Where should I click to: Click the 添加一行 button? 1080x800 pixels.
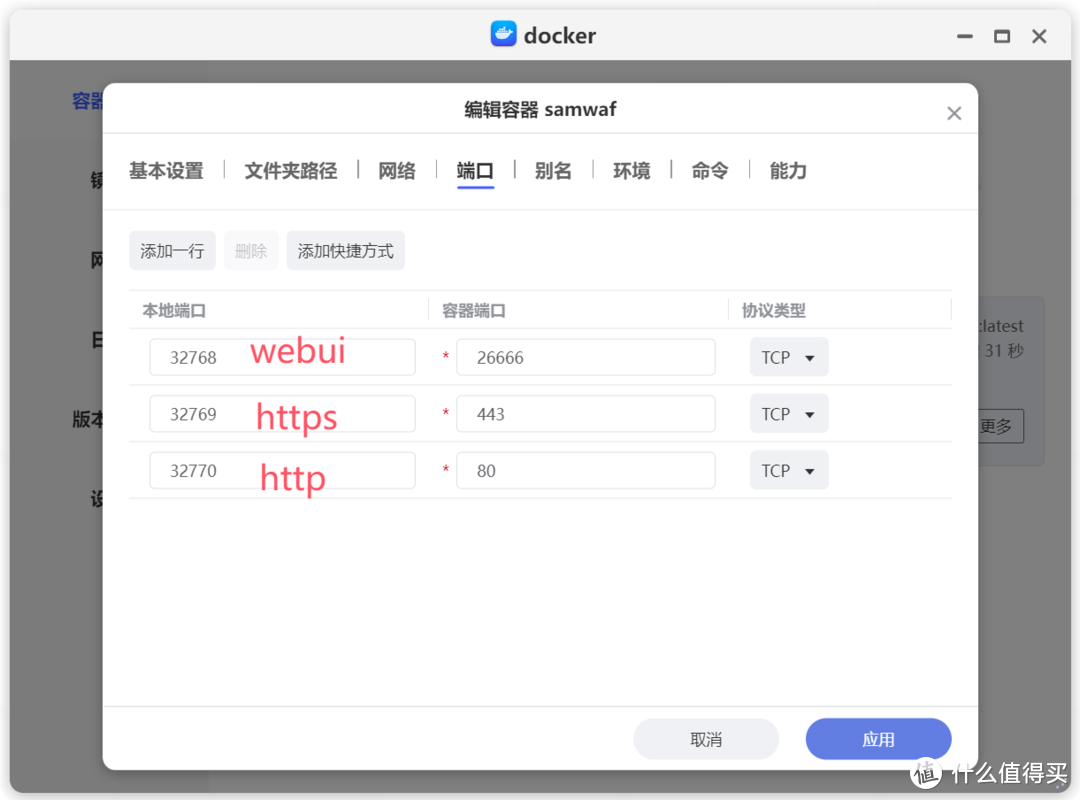tap(172, 251)
